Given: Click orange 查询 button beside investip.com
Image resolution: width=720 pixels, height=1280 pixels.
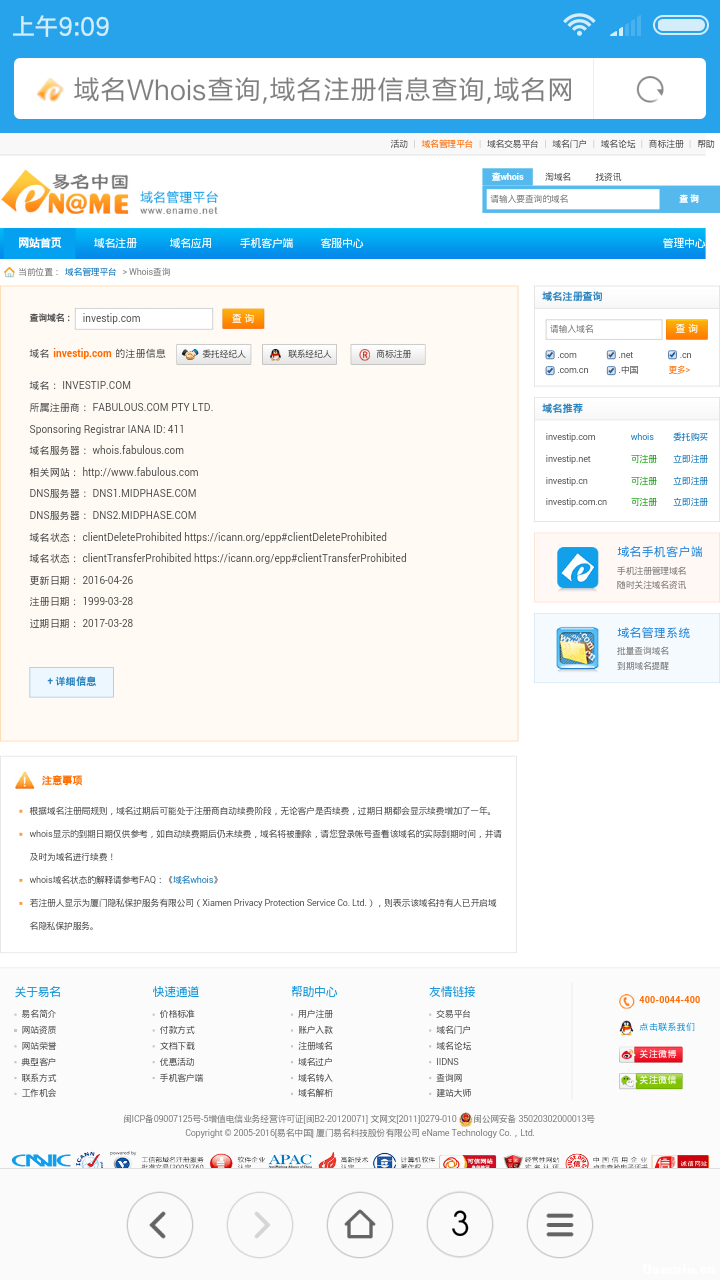Looking at the screenshot, I should (x=243, y=318).
